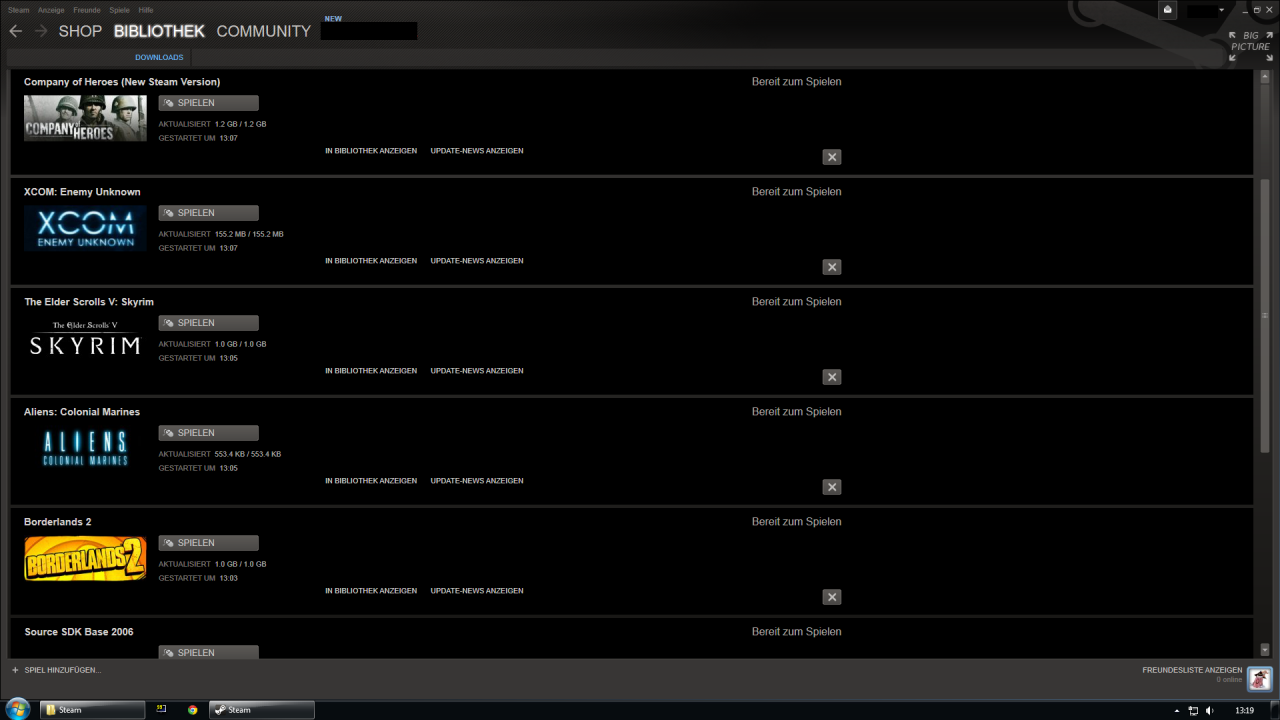Click the vertical scrollbar thumb

coord(1265,315)
